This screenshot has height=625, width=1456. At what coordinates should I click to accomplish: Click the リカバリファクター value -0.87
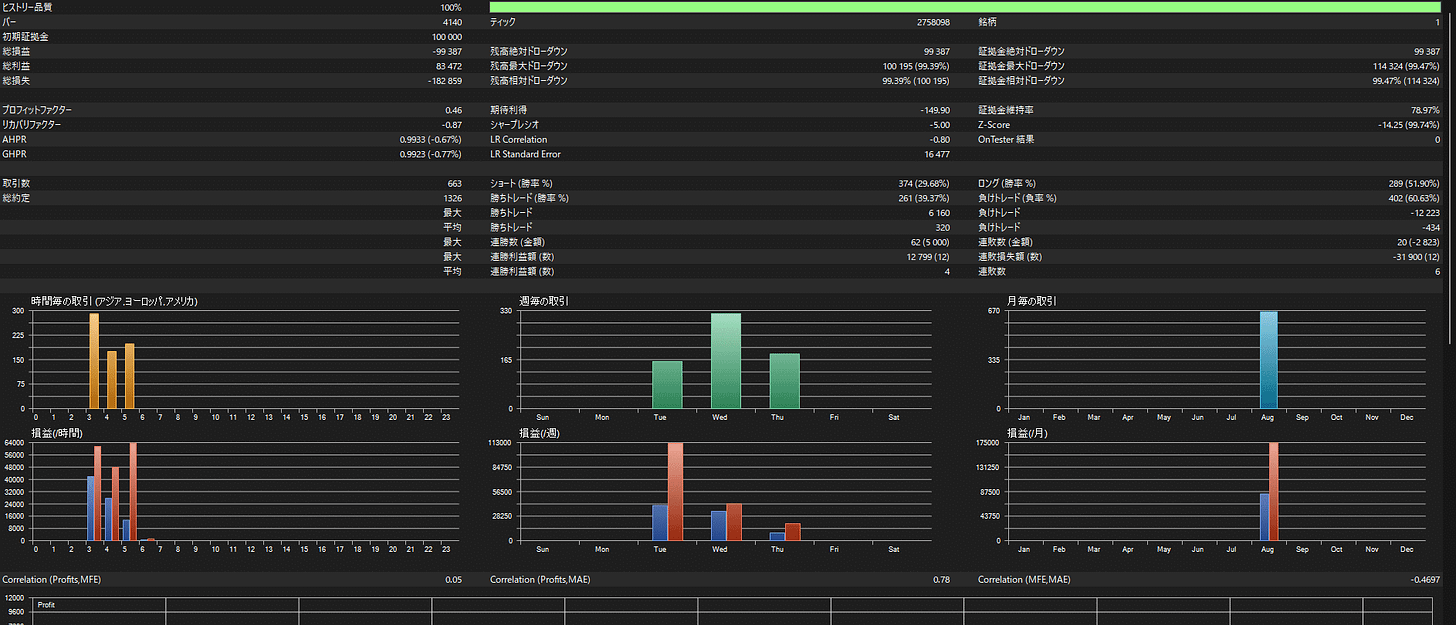click(x=452, y=125)
